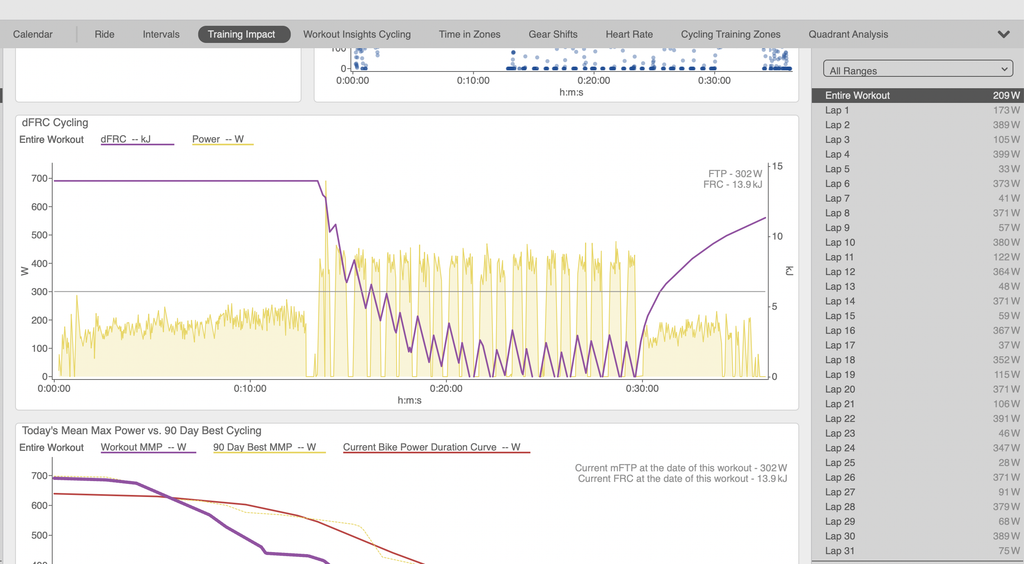The width and height of the screenshot is (1024, 564).
Task: Choose Lap 4 with 399 W
Action: [918, 154]
